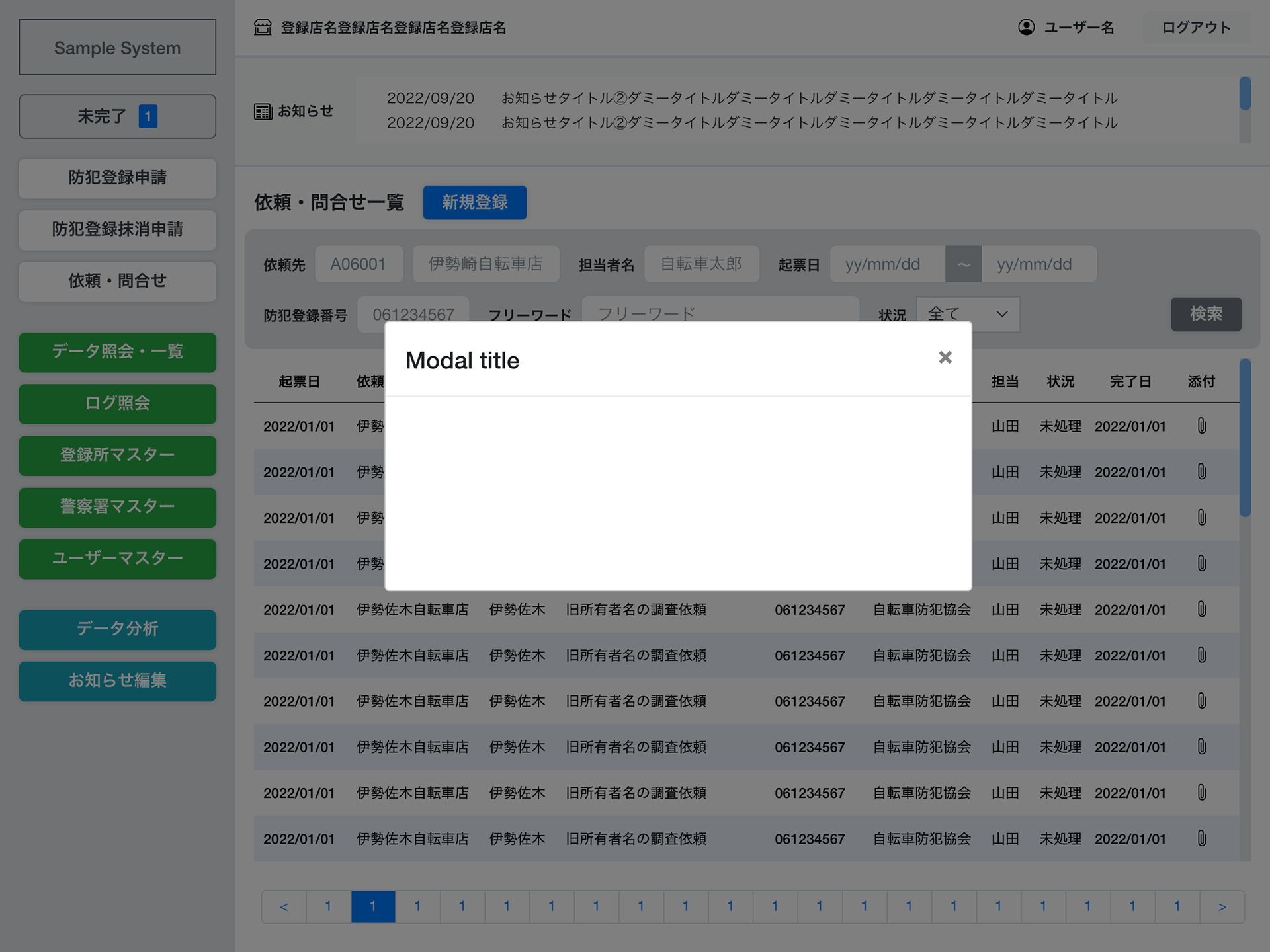Go to previous page with < arrow

tap(284, 906)
